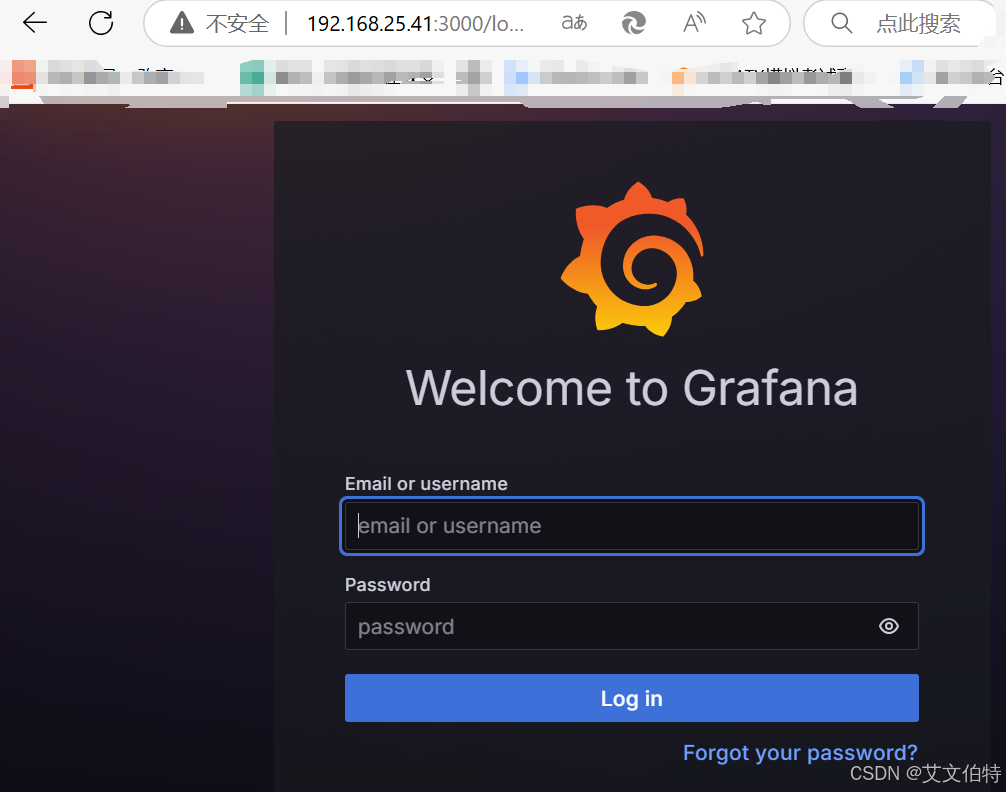The height and width of the screenshot is (792, 1006).
Task: Focus the 点此搜索 search box
Action: click(x=905, y=24)
